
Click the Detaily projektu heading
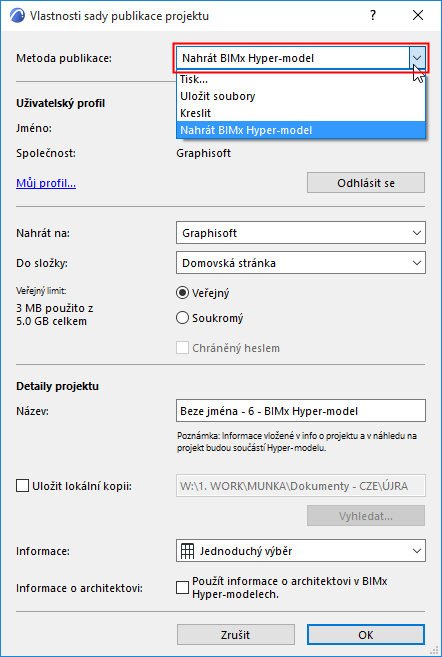tap(57, 386)
